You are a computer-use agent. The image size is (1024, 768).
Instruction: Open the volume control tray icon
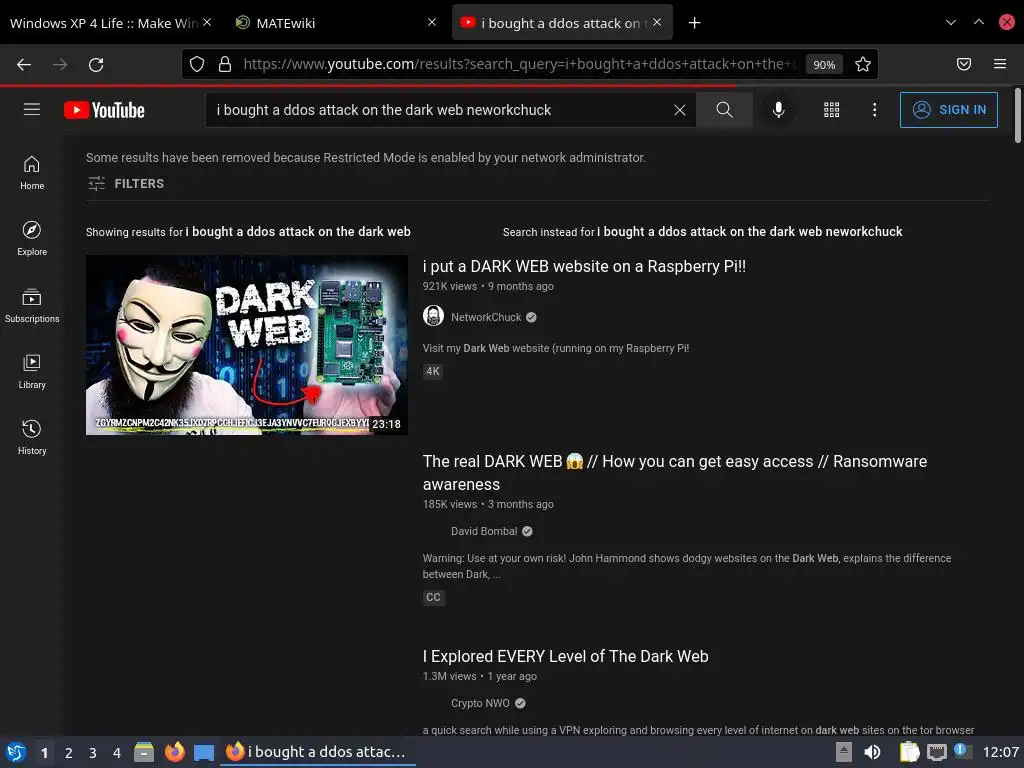tap(872, 752)
